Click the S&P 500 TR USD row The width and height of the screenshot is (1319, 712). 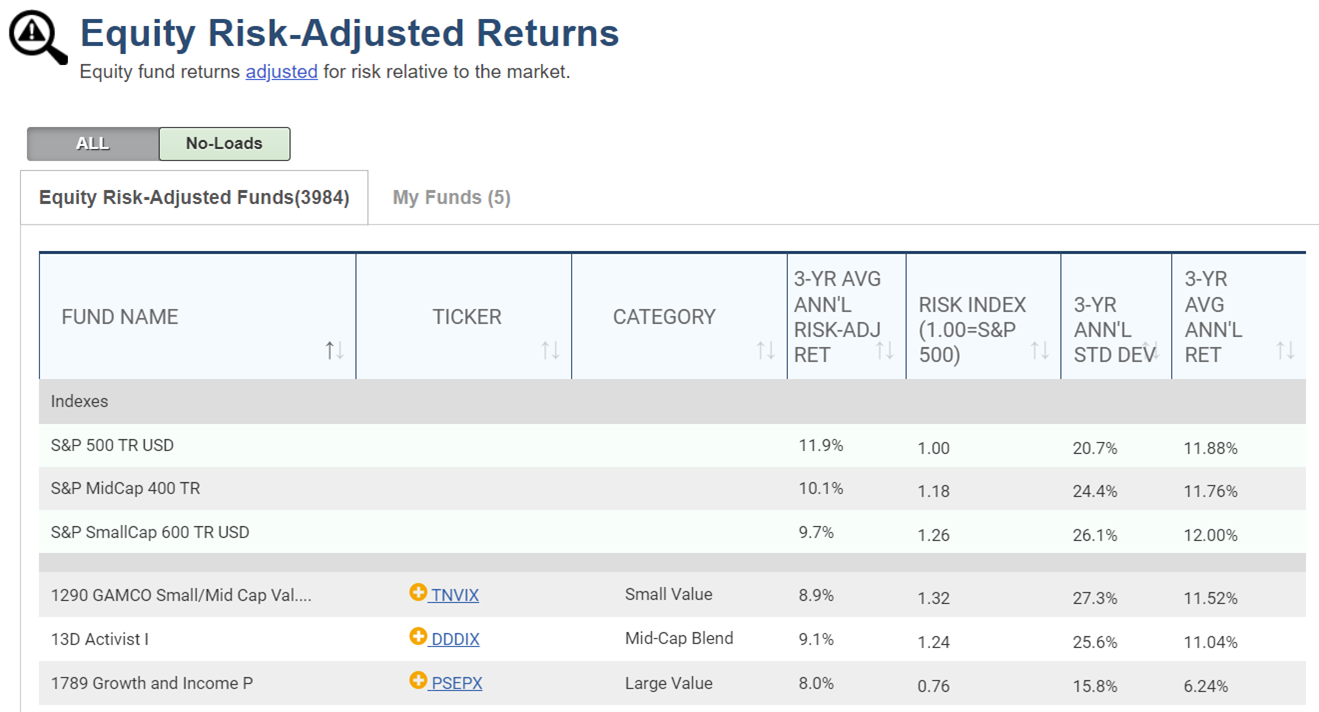pos(112,445)
